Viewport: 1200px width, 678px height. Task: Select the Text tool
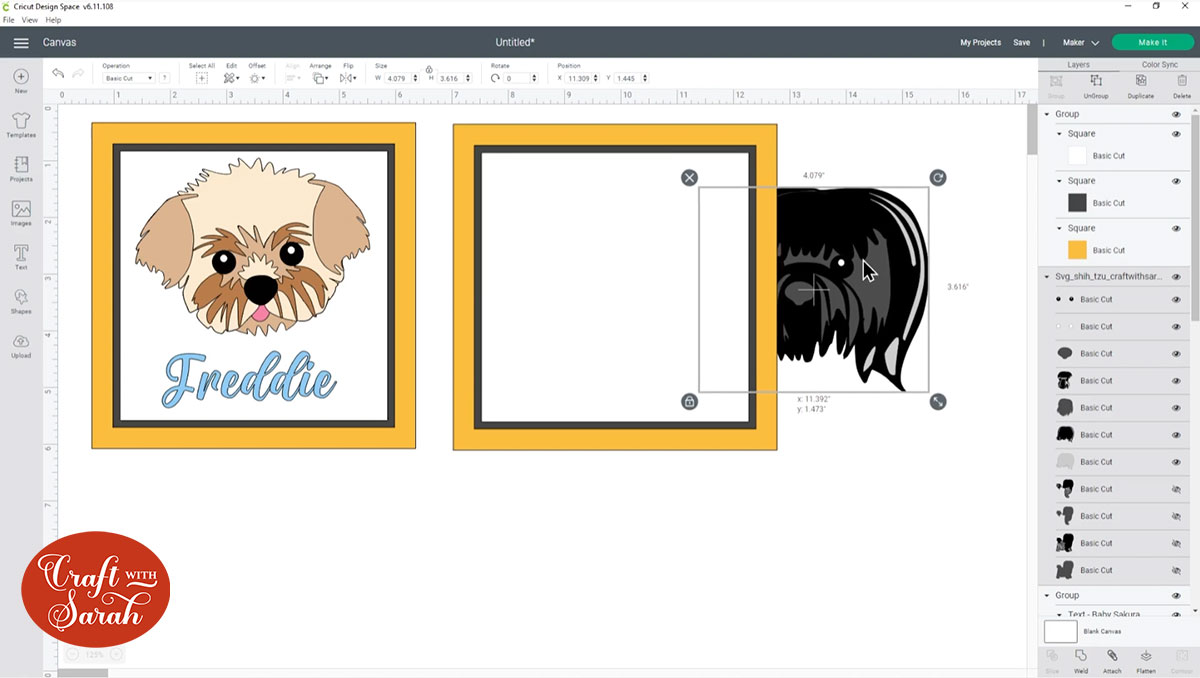[x=20, y=257]
